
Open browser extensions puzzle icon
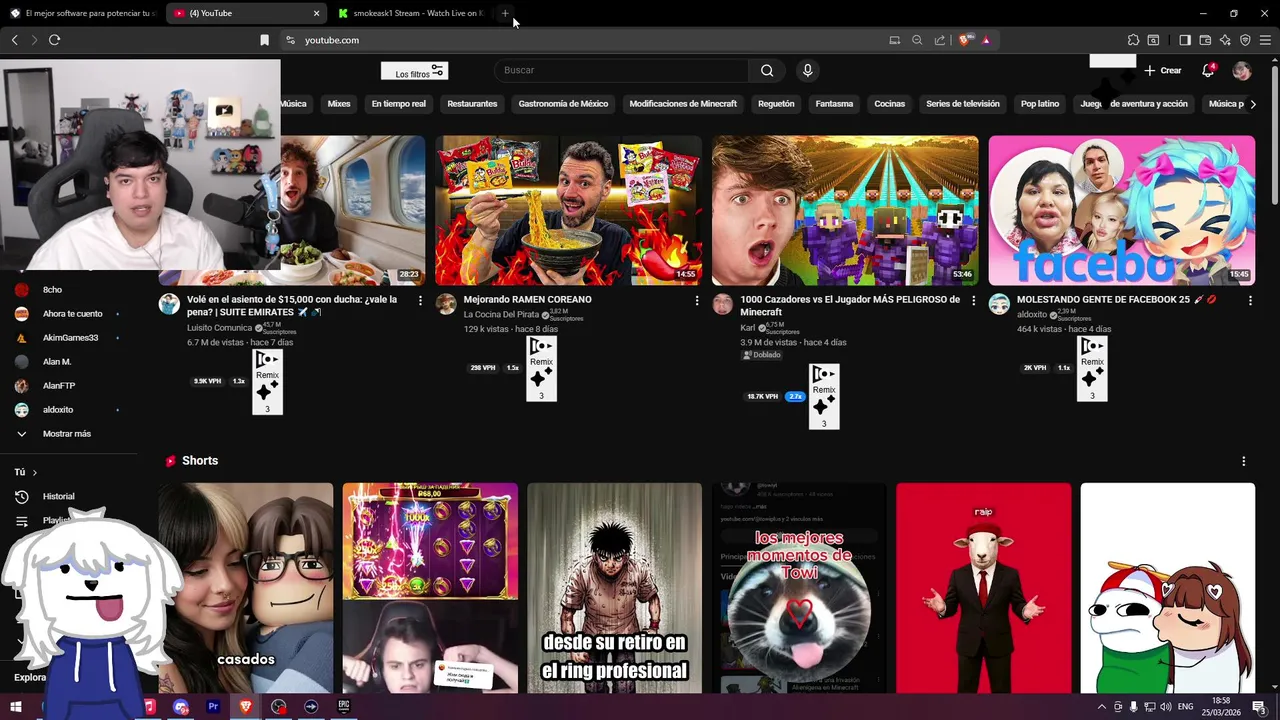[x=1133, y=40]
